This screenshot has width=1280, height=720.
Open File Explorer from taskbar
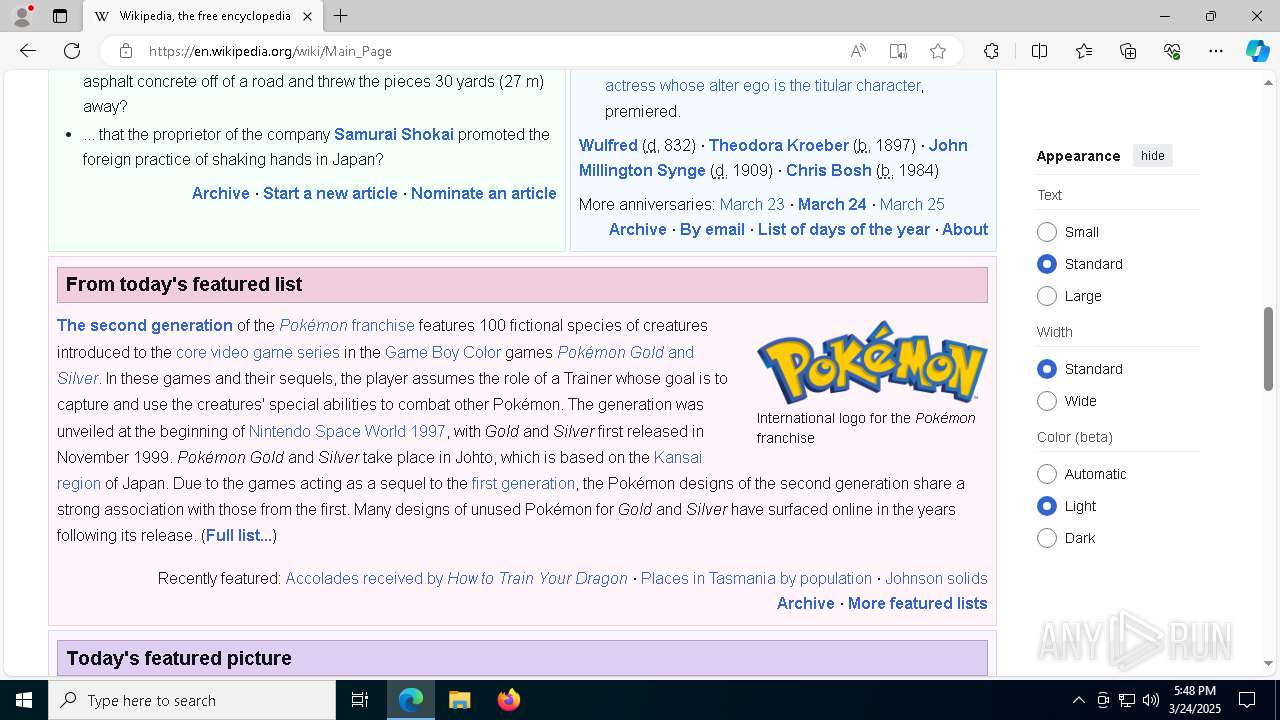[x=459, y=700]
